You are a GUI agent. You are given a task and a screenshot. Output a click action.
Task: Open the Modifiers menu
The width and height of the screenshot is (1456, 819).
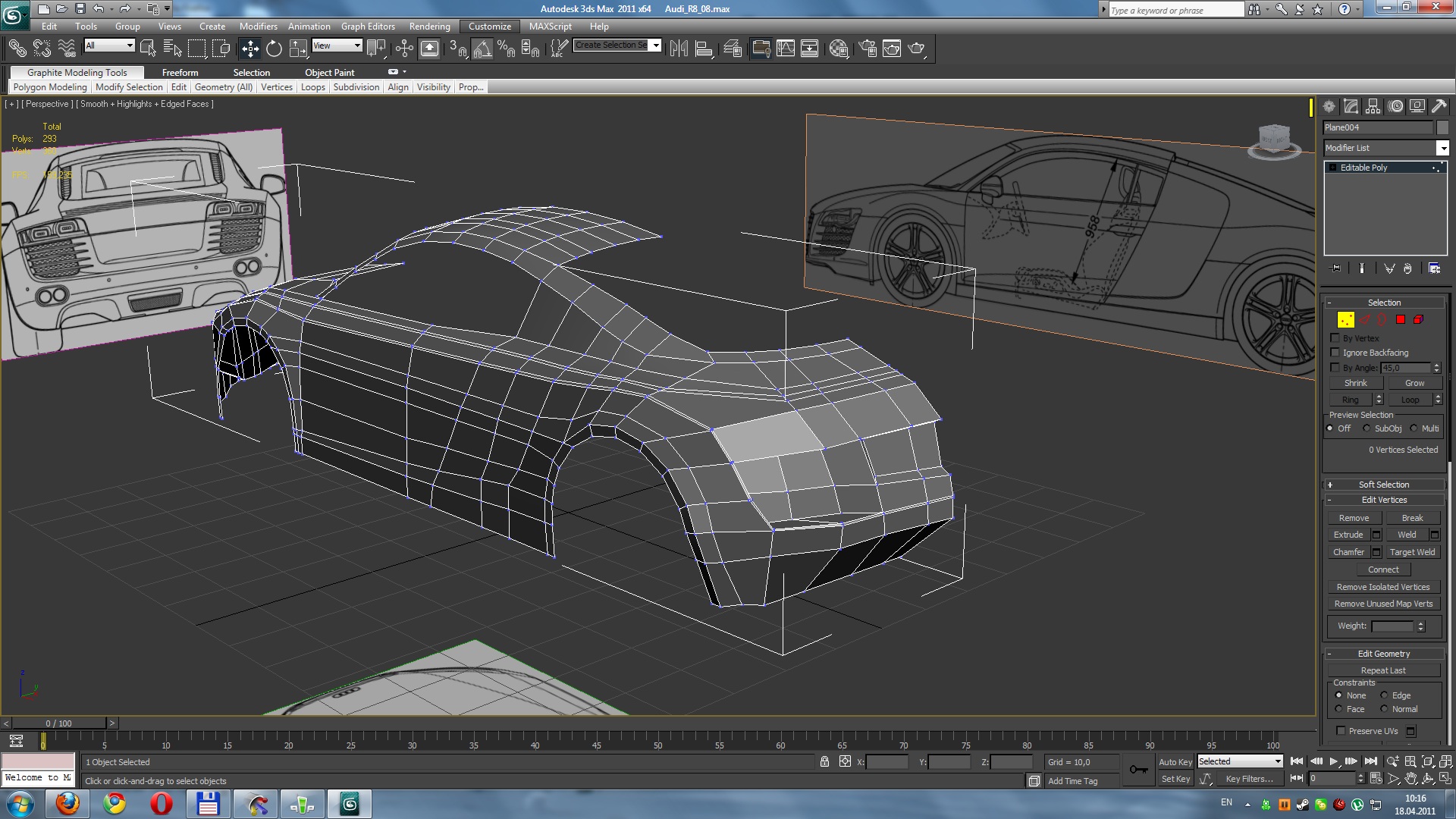click(x=258, y=27)
